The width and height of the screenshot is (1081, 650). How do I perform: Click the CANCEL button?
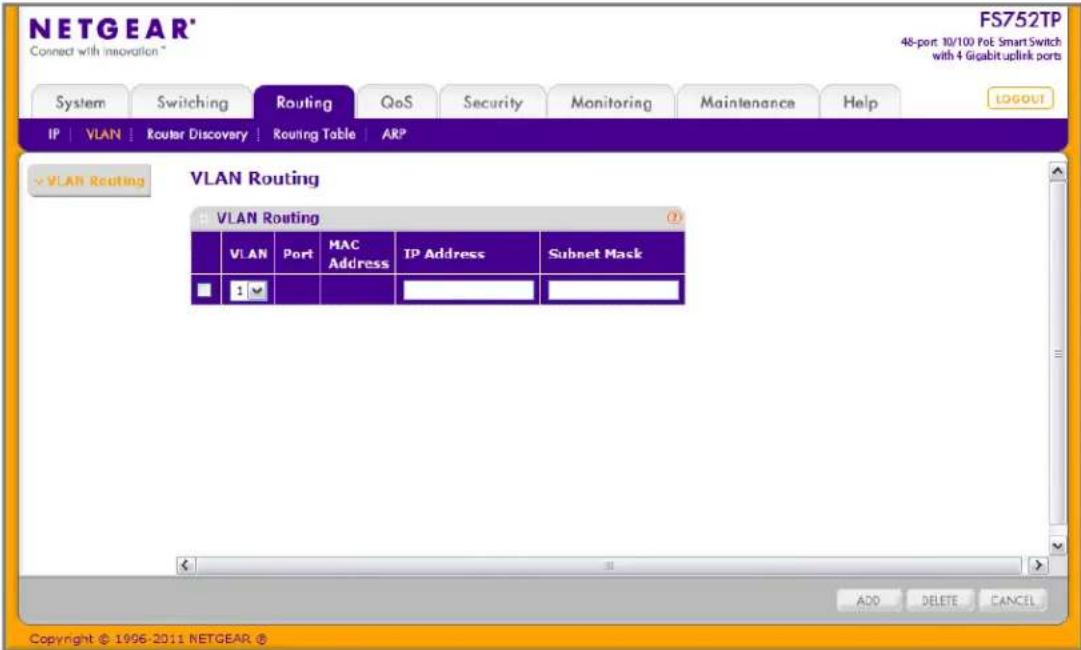pyautogui.click(x=1012, y=600)
